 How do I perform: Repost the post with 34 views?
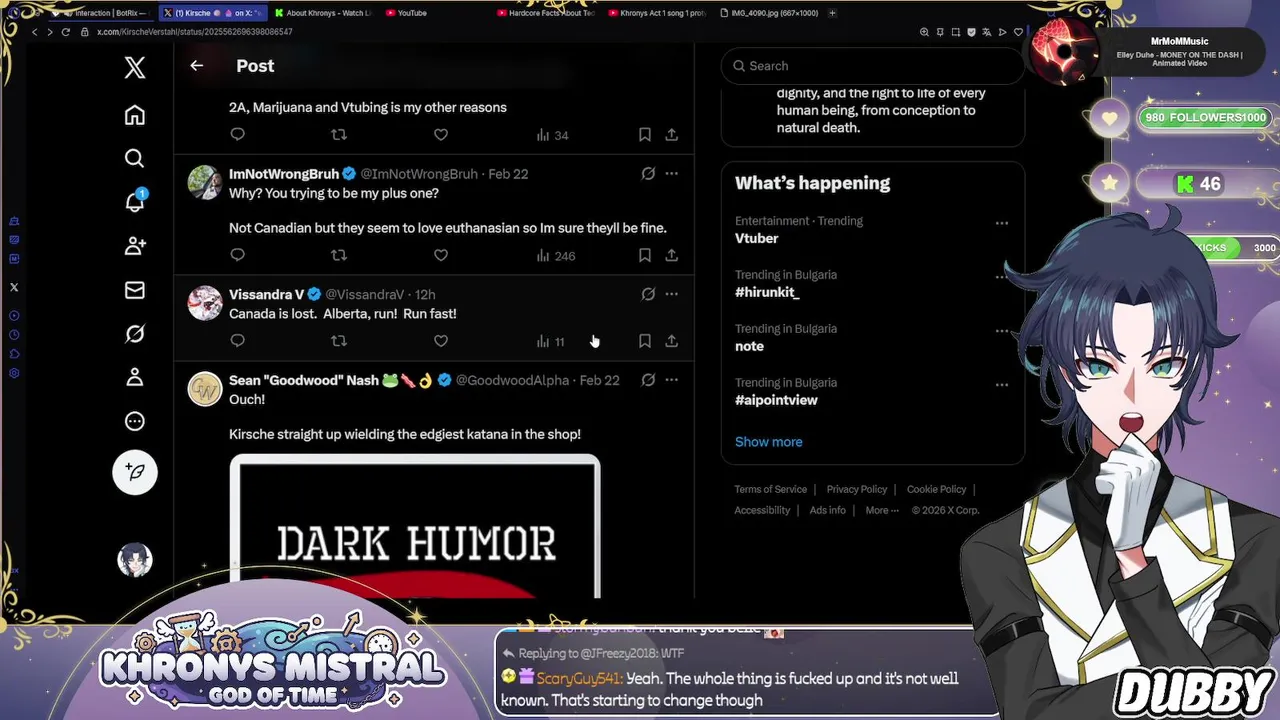pyautogui.click(x=339, y=134)
